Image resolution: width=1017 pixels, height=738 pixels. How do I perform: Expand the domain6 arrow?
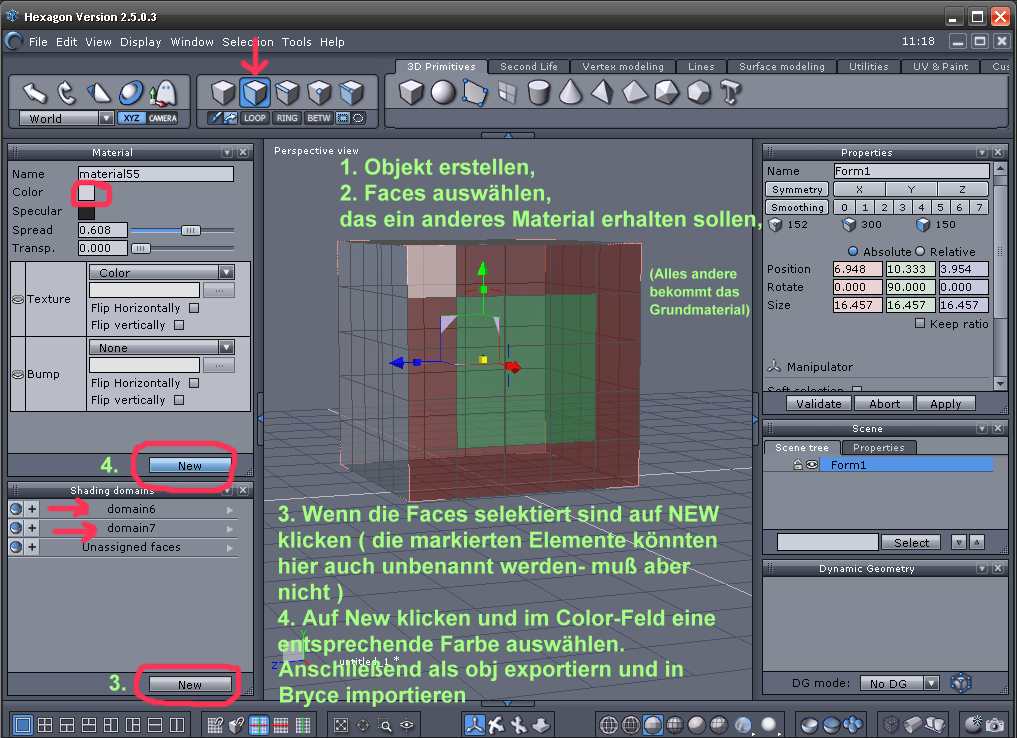tap(230, 510)
